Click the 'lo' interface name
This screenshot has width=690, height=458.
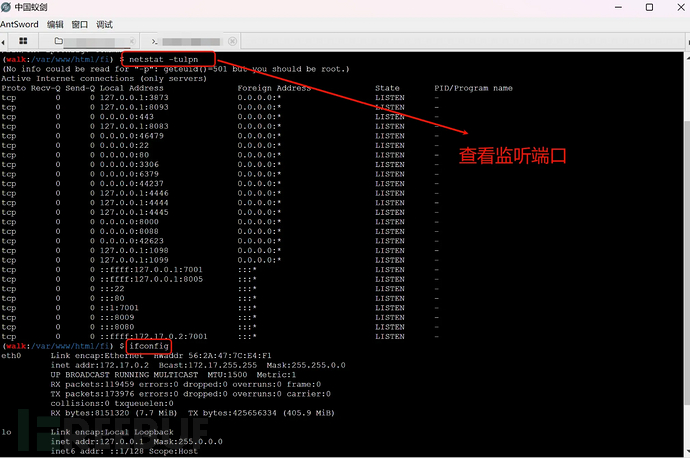coord(6,432)
